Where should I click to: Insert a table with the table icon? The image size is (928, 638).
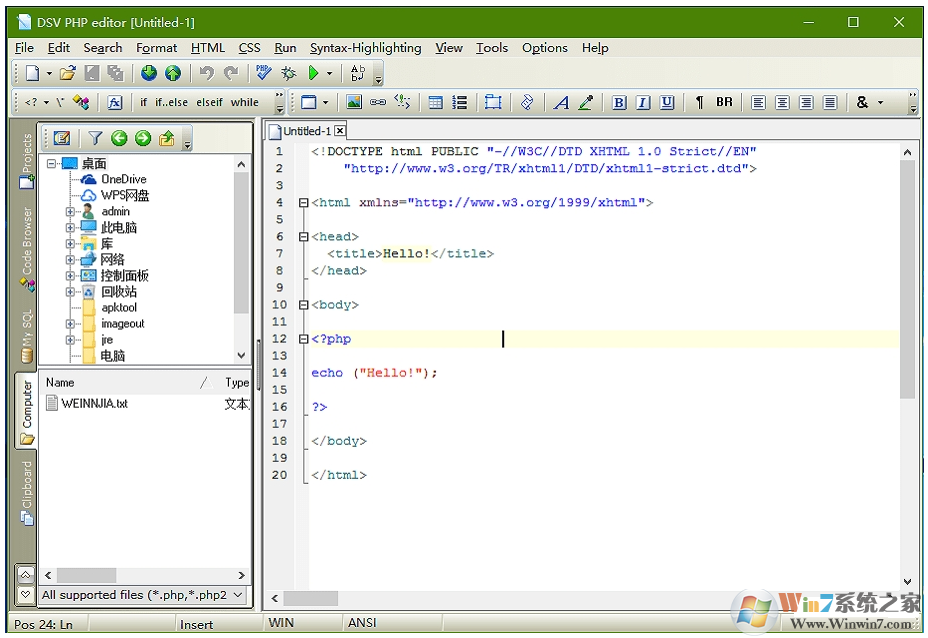click(436, 101)
